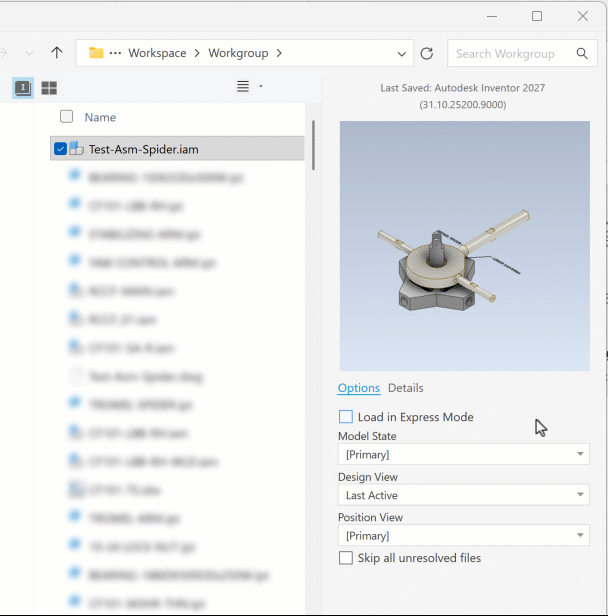
Task: Click the file list vertical scrollbar
Action: (x=313, y=145)
